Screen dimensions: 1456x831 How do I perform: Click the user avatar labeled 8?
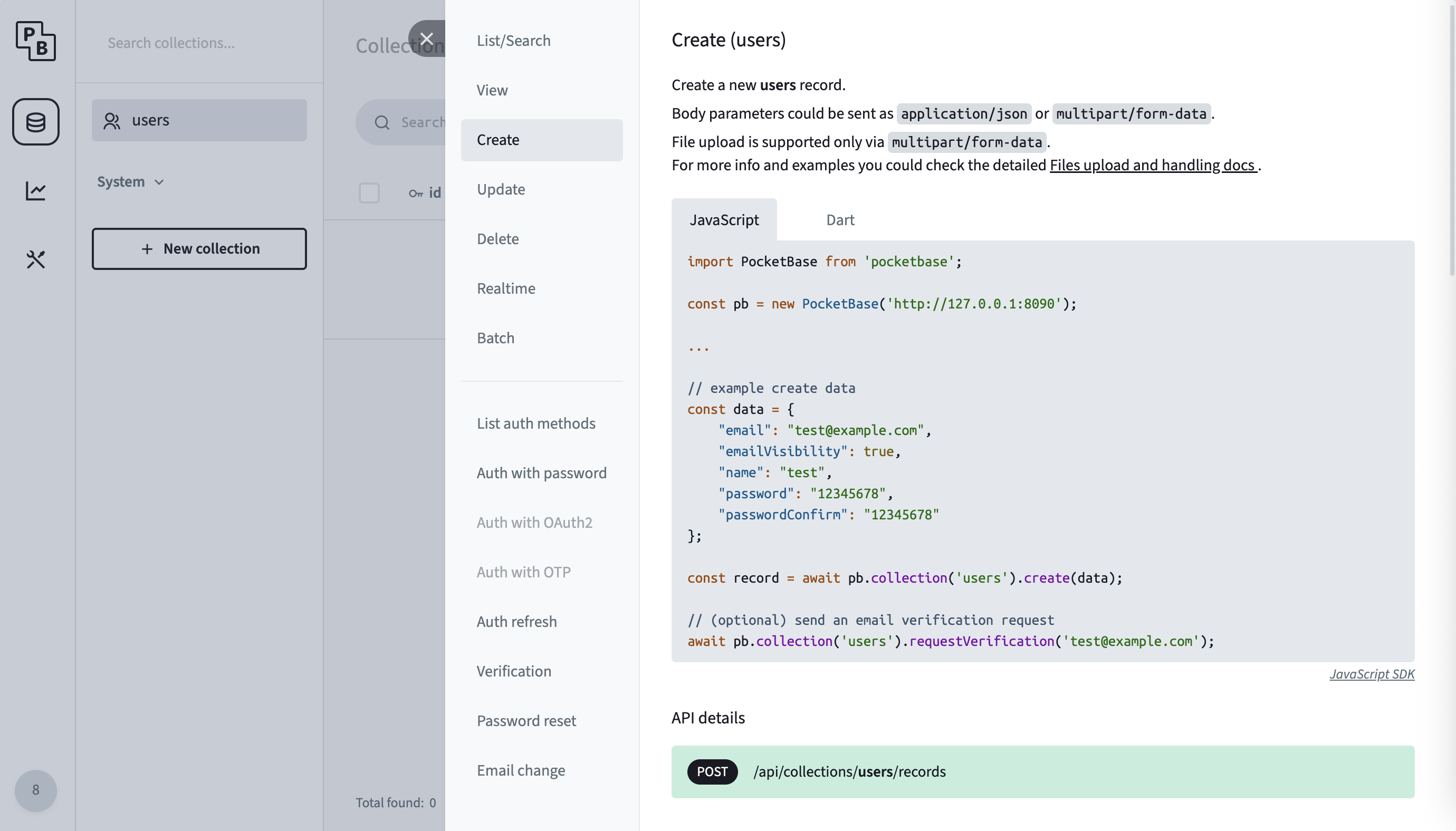pos(35,790)
